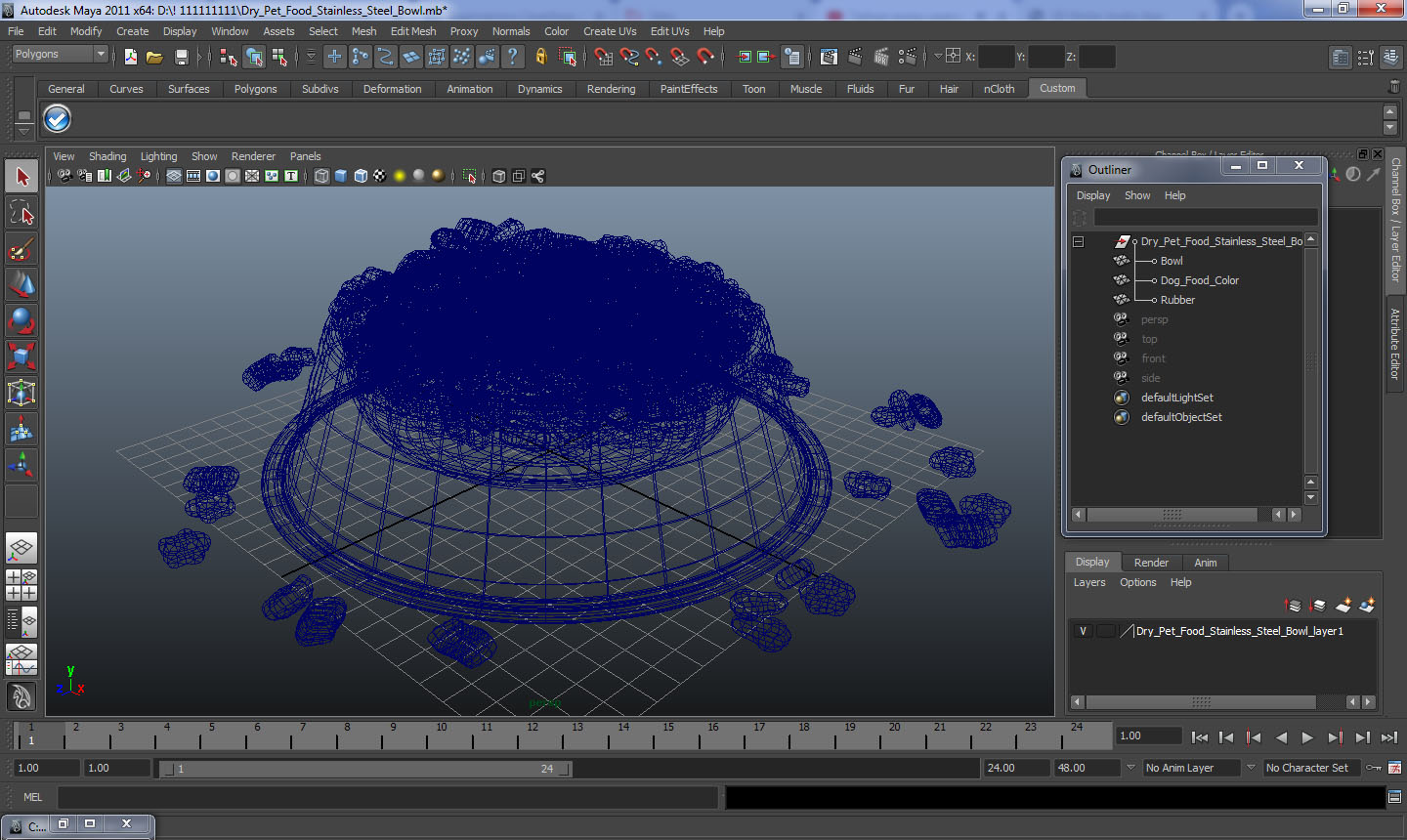
Task: Activate the Scale tool in toolbox
Action: (x=21, y=357)
